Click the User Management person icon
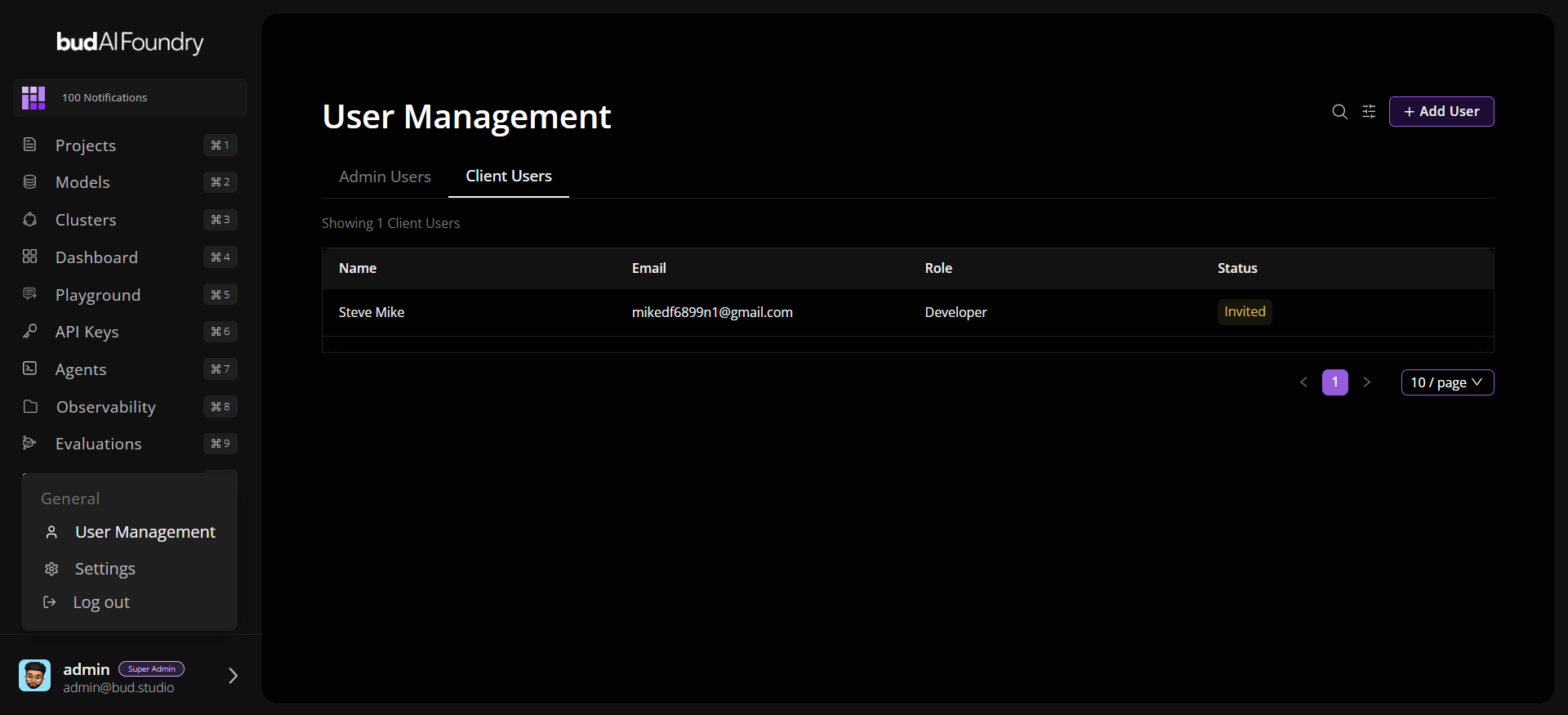The image size is (1568, 715). [51, 532]
